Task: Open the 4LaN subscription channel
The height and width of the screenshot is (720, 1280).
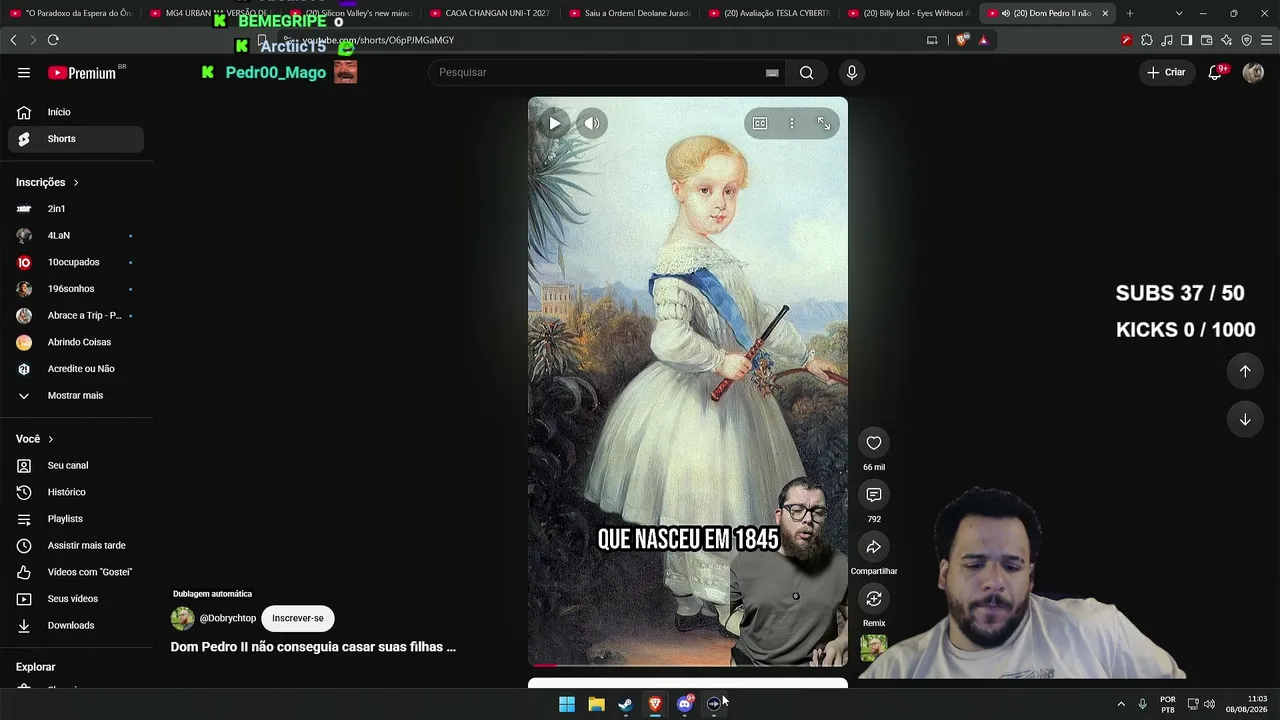Action: (76, 235)
